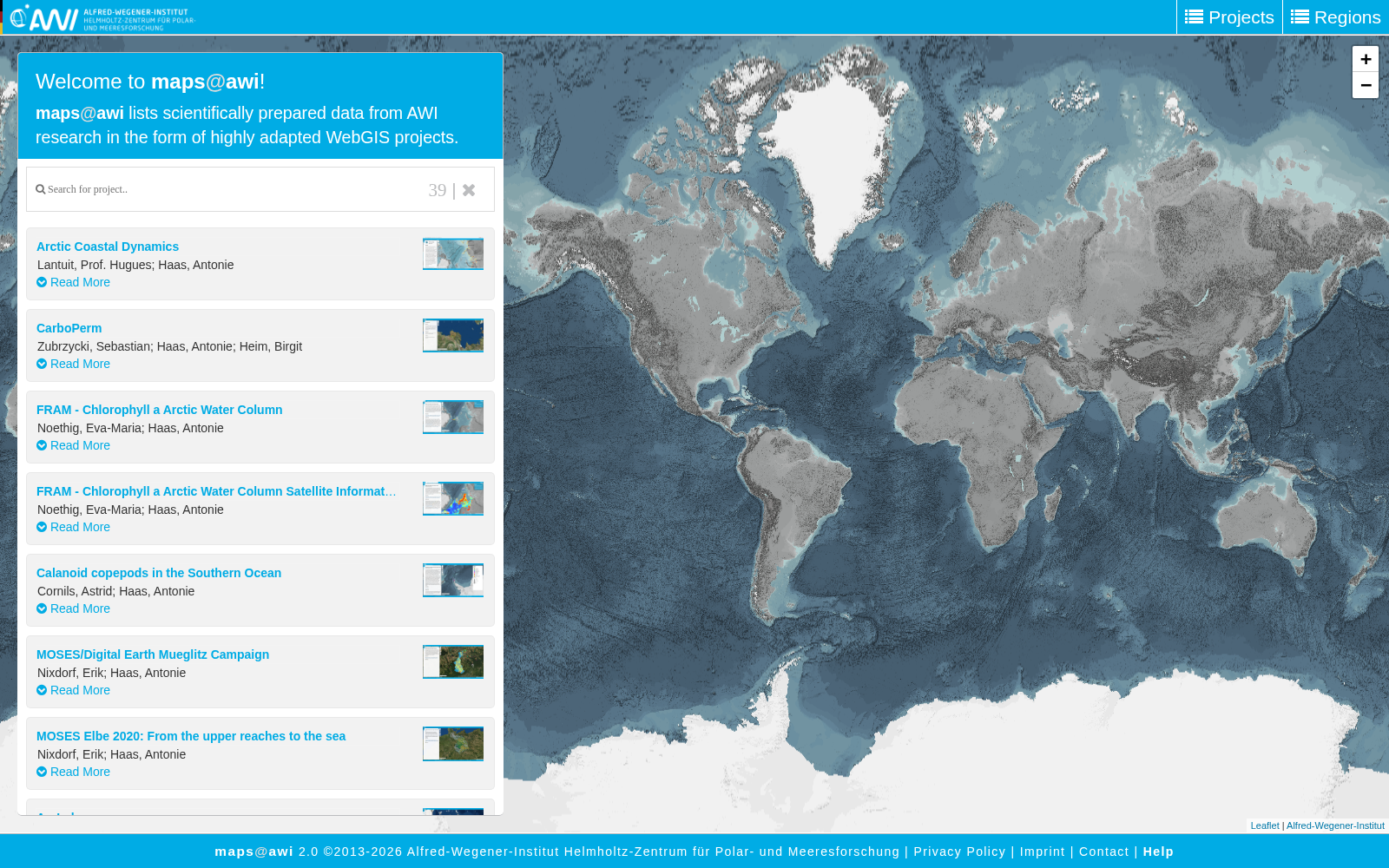Image resolution: width=1389 pixels, height=868 pixels.
Task: Click 'Cornils, Astrid; Haas, Antonie' authors text
Action: pyautogui.click(x=115, y=591)
